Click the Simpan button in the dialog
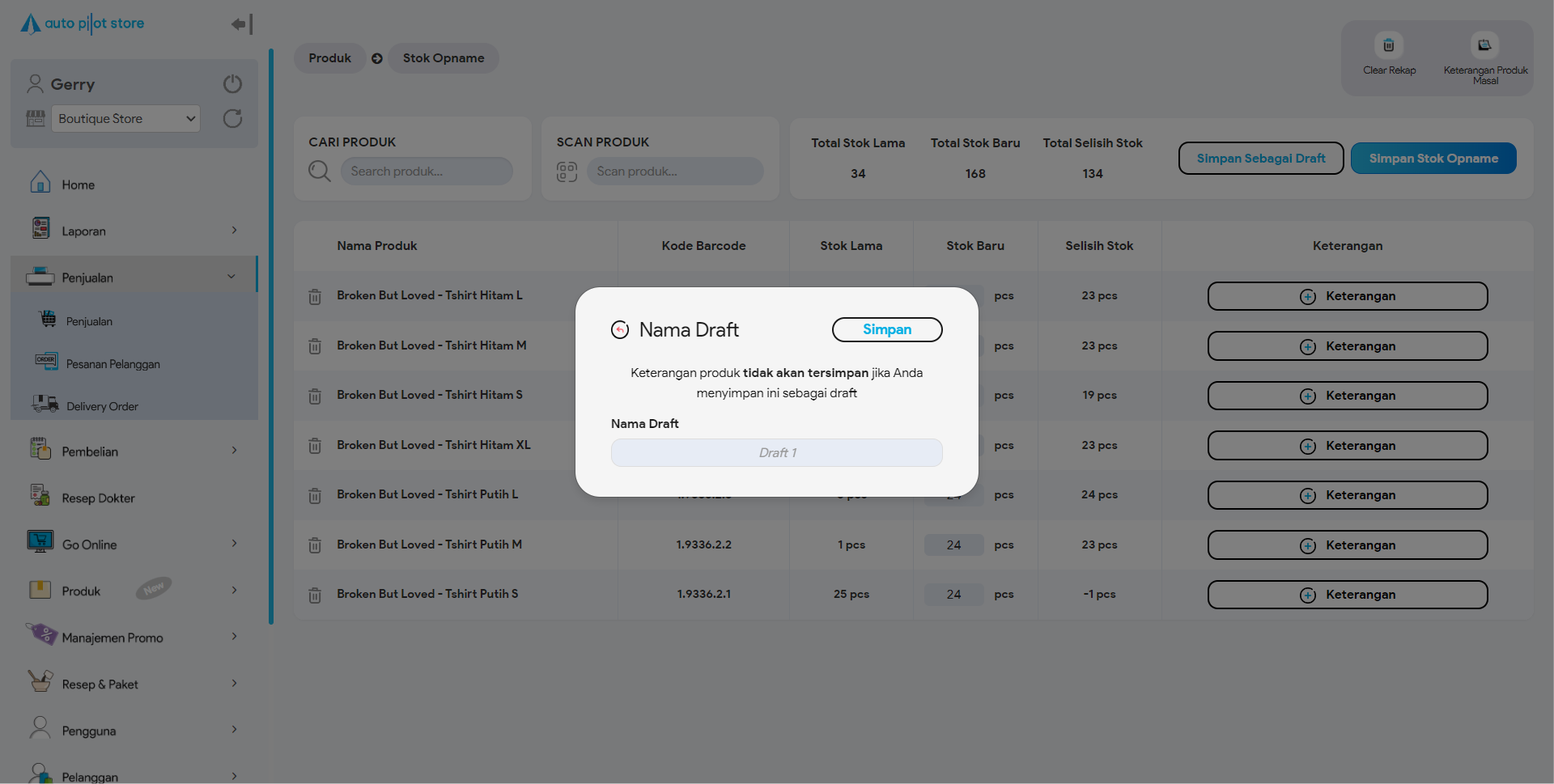The image size is (1554, 784). coord(886,330)
